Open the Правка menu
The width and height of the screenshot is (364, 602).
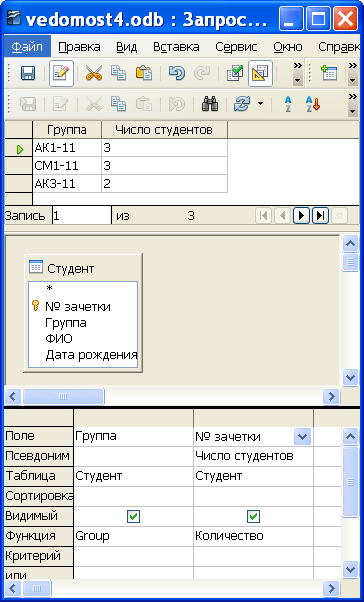[79, 47]
